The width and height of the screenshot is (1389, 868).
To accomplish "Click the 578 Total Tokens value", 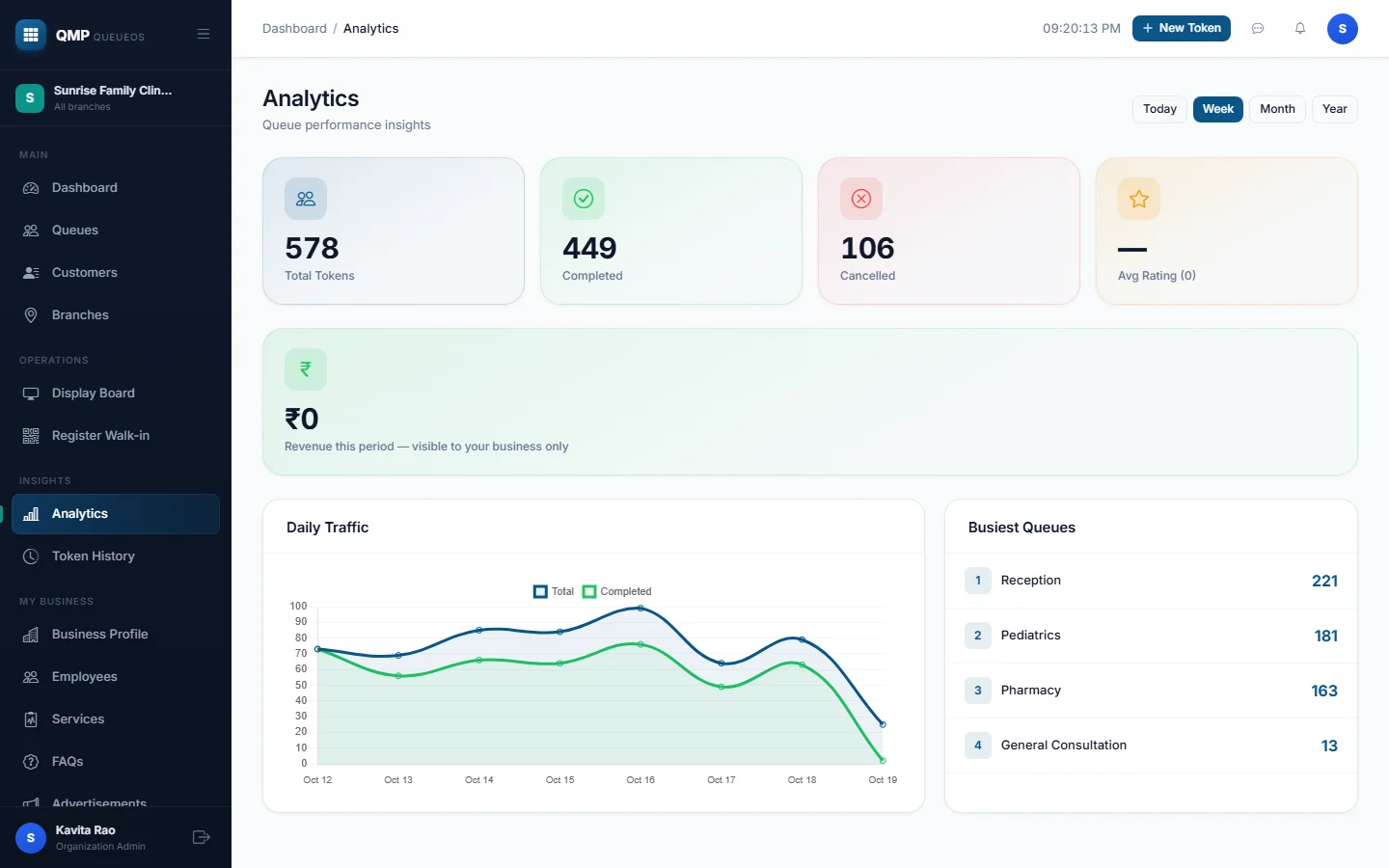I will (x=312, y=248).
